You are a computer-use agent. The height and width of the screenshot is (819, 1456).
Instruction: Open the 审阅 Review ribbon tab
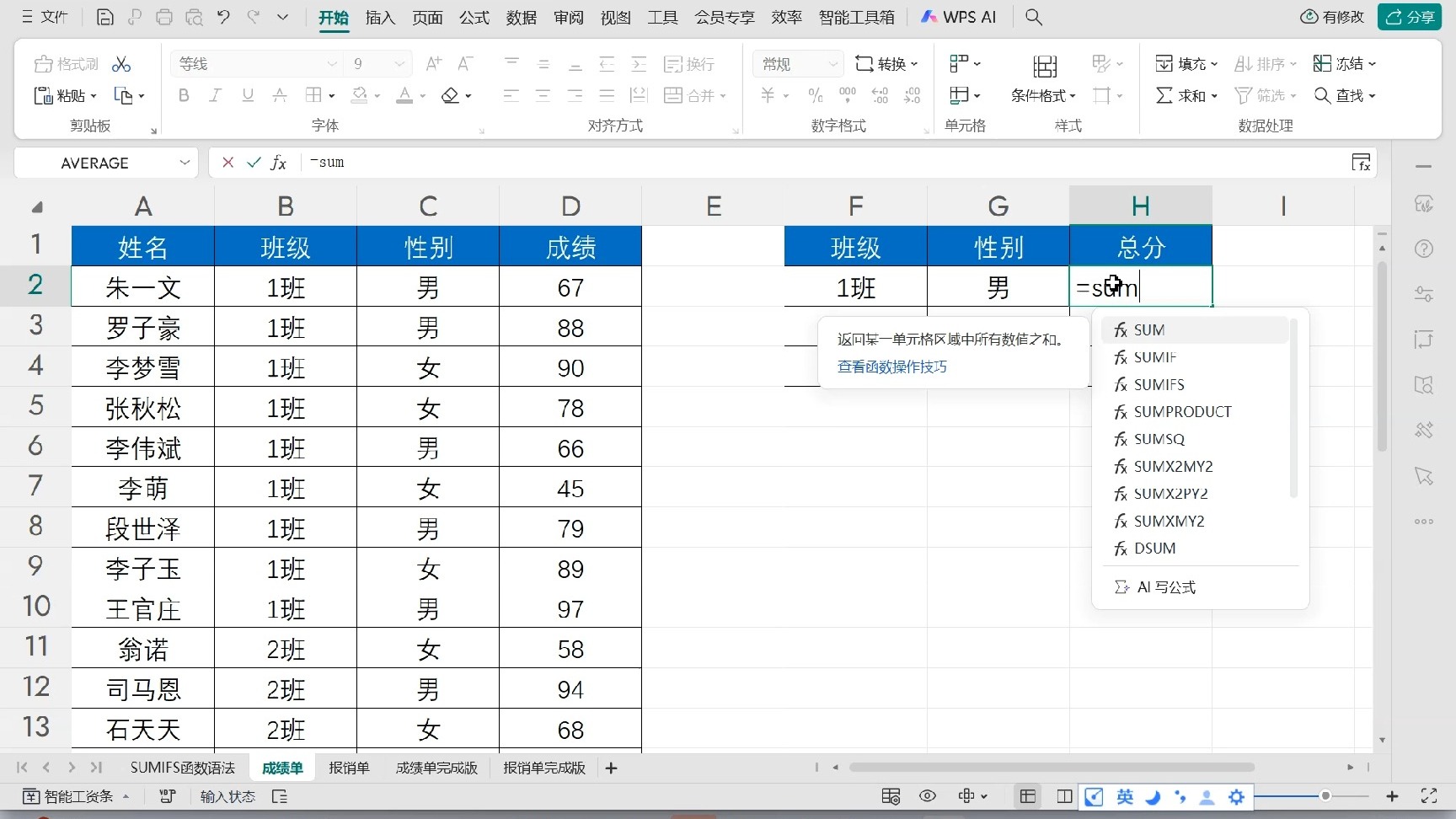569,17
